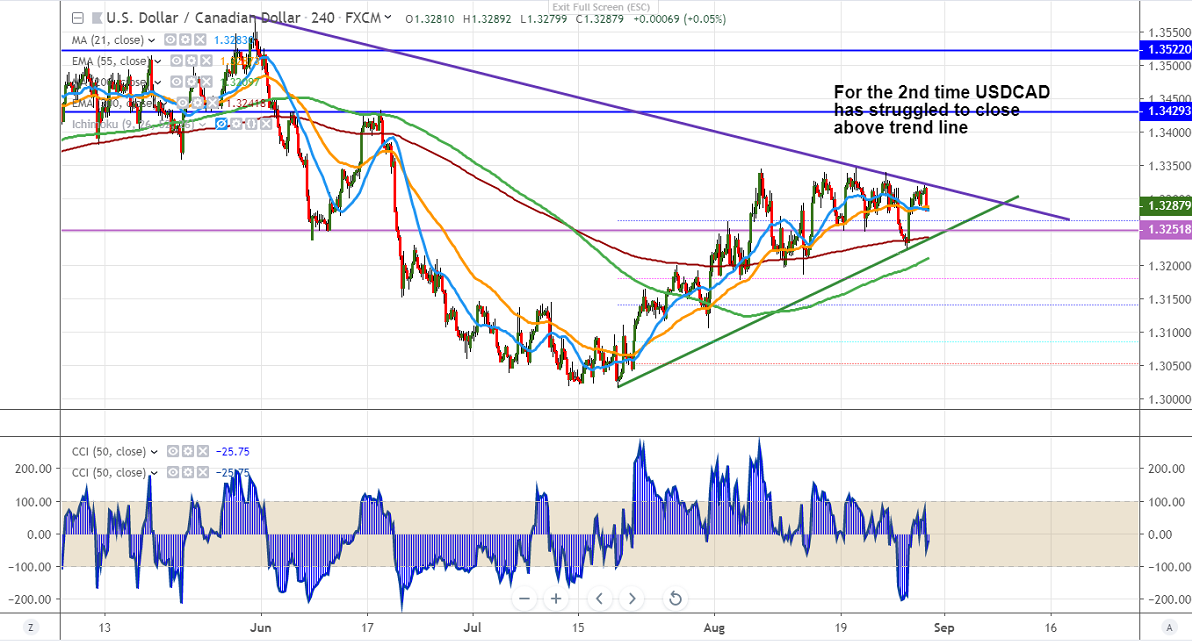
Task: Move the chart right with the forward arrow
Action: pos(632,599)
